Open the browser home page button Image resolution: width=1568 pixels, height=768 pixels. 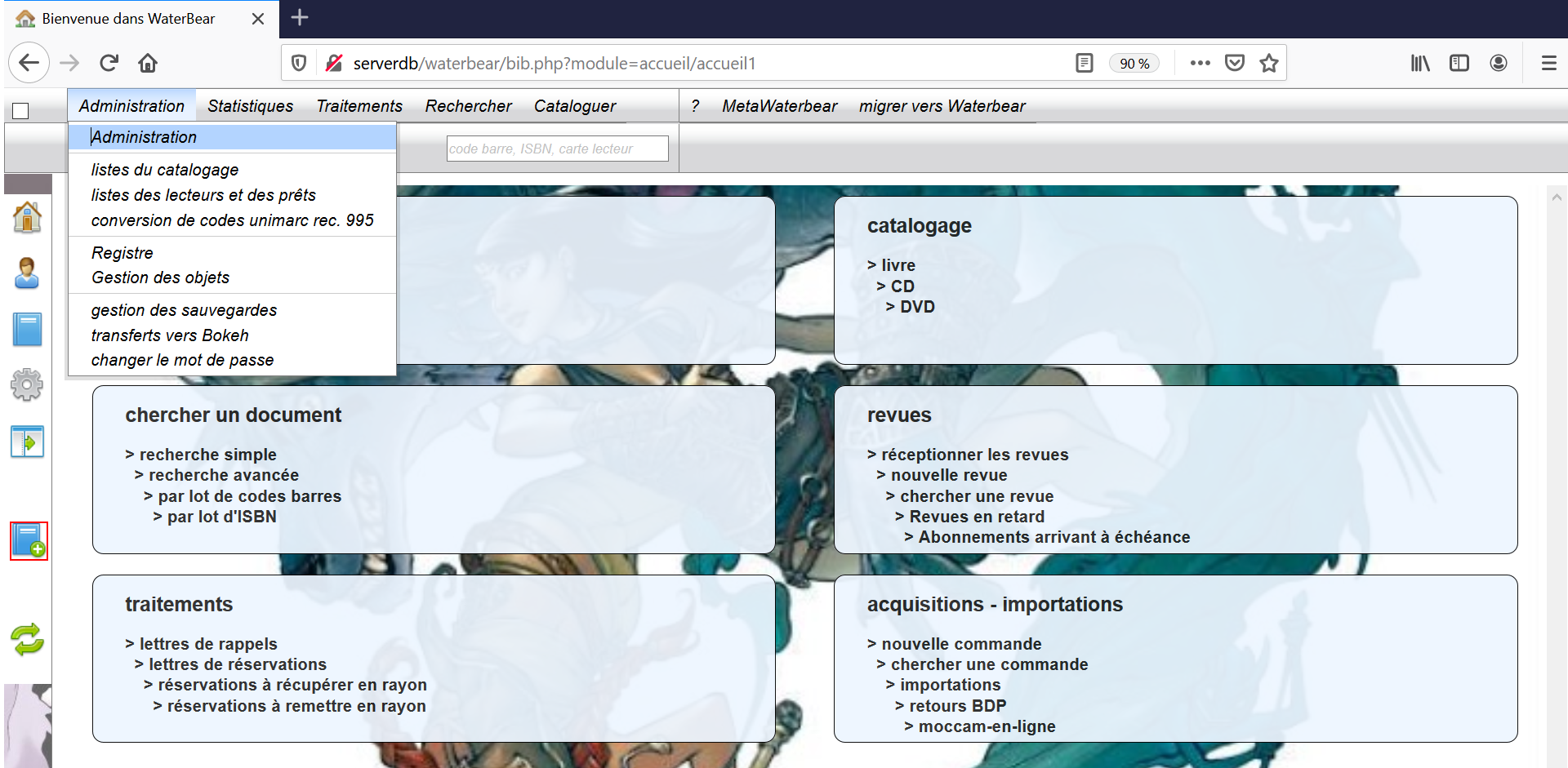point(148,63)
